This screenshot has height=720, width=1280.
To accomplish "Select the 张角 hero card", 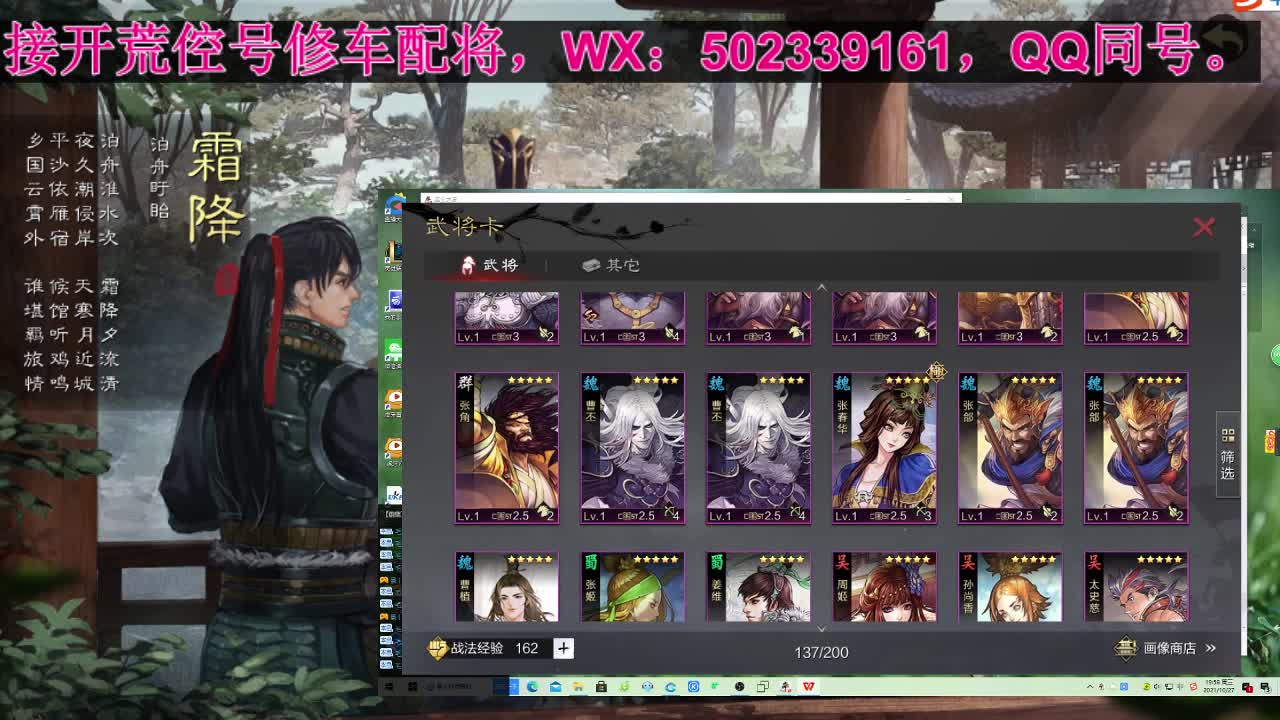I will click(x=507, y=448).
